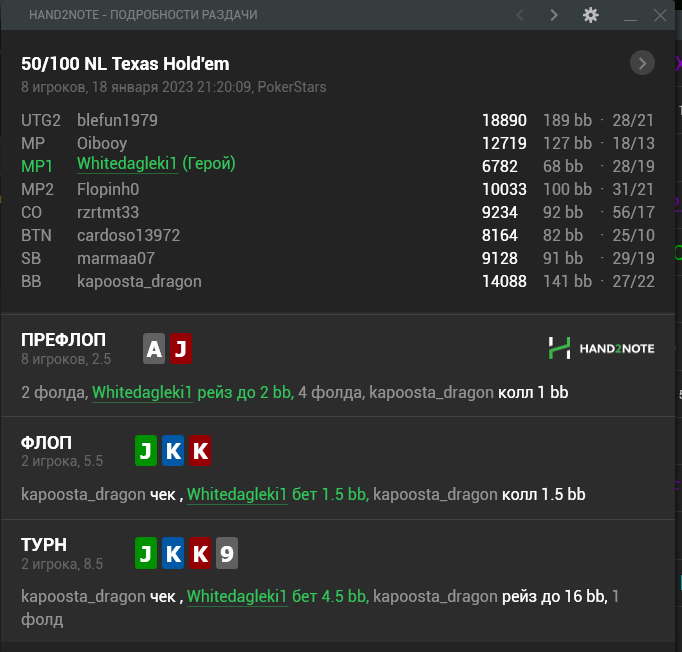Viewport: 682px width, 652px height.
Task: Click 'колл 1.5 bb' in flop action
Action: (544, 495)
